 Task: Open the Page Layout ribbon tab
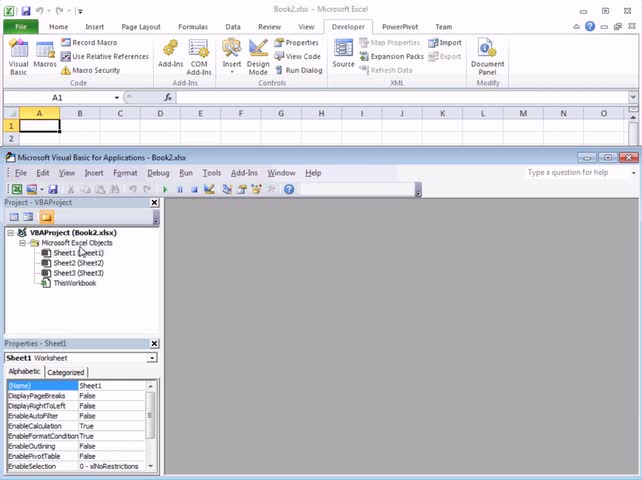141,27
